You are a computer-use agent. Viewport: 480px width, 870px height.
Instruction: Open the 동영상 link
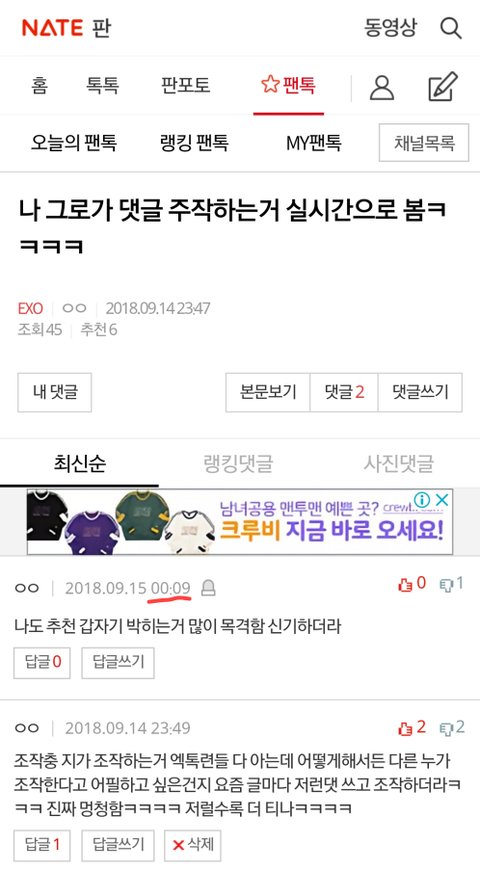coord(390,28)
